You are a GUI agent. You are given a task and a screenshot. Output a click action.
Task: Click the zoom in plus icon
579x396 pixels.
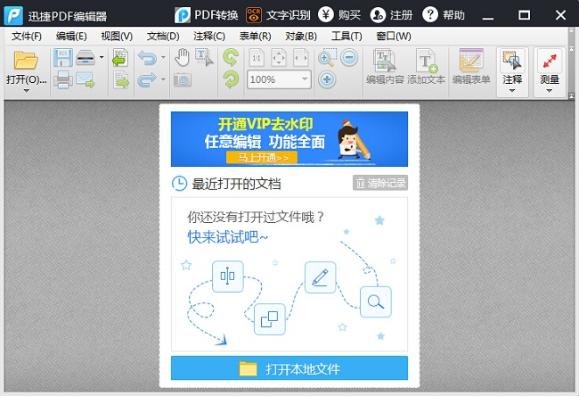[x=327, y=79]
